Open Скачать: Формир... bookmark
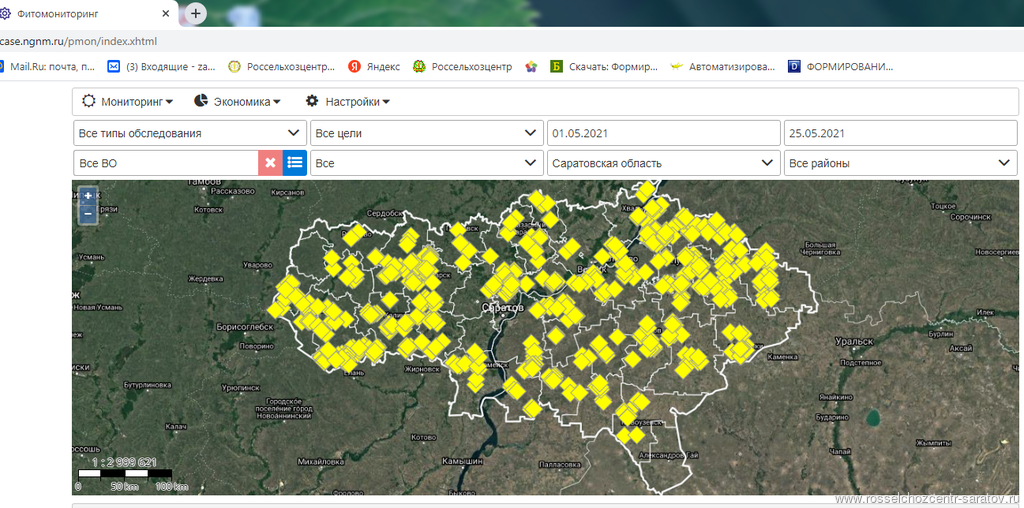The width and height of the screenshot is (1024, 508). [603, 66]
